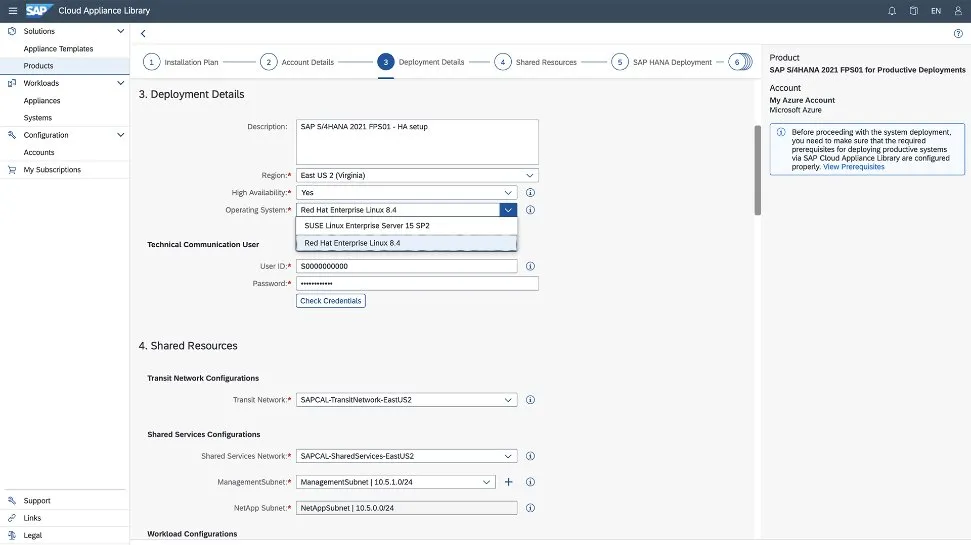Add a new Management Subnet with plus icon
This screenshot has width=971, height=545.
(x=508, y=482)
